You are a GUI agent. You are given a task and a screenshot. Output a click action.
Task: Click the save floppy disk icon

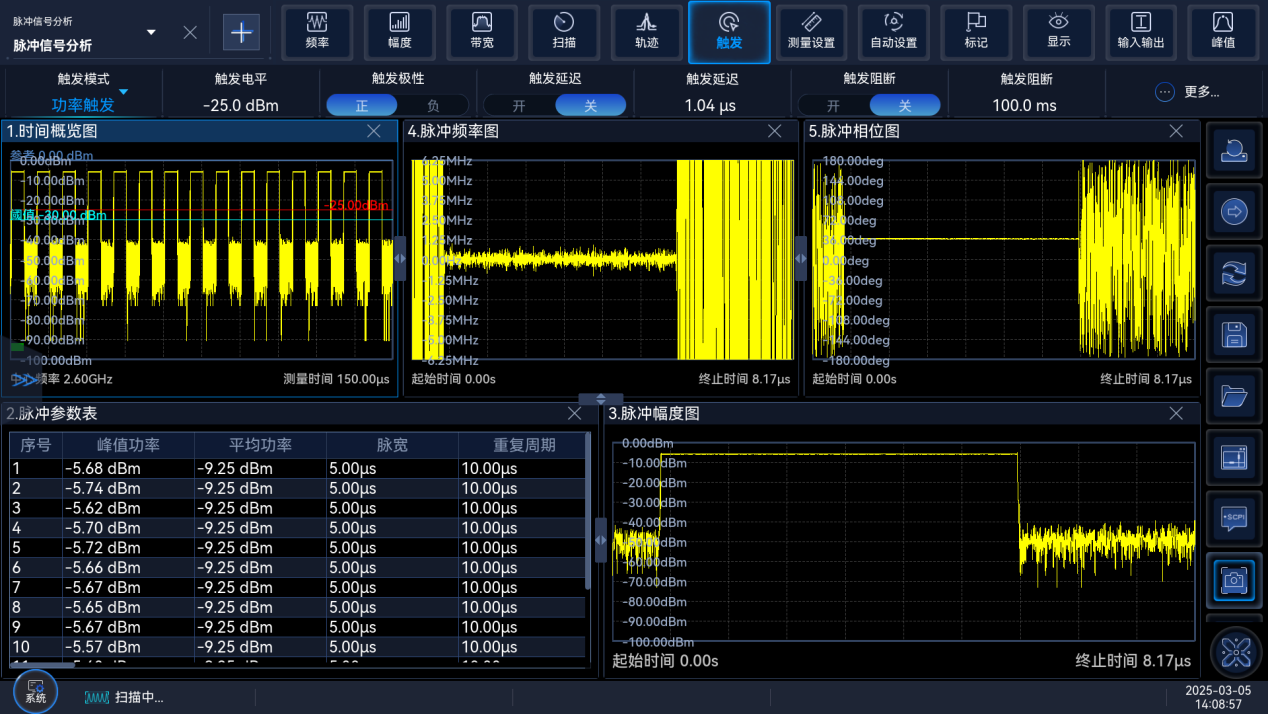(1234, 335)
